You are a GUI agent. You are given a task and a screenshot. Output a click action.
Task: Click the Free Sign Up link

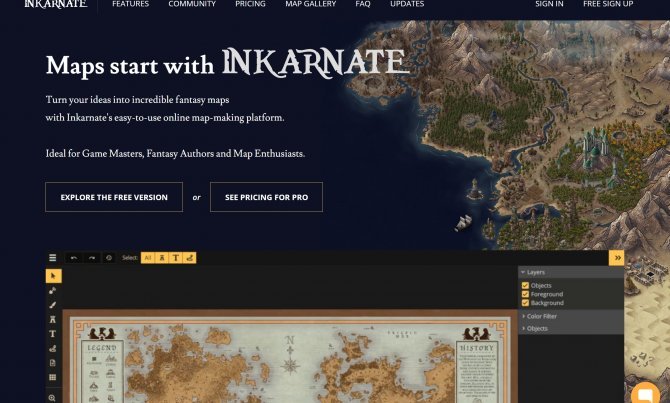[608, 4]
